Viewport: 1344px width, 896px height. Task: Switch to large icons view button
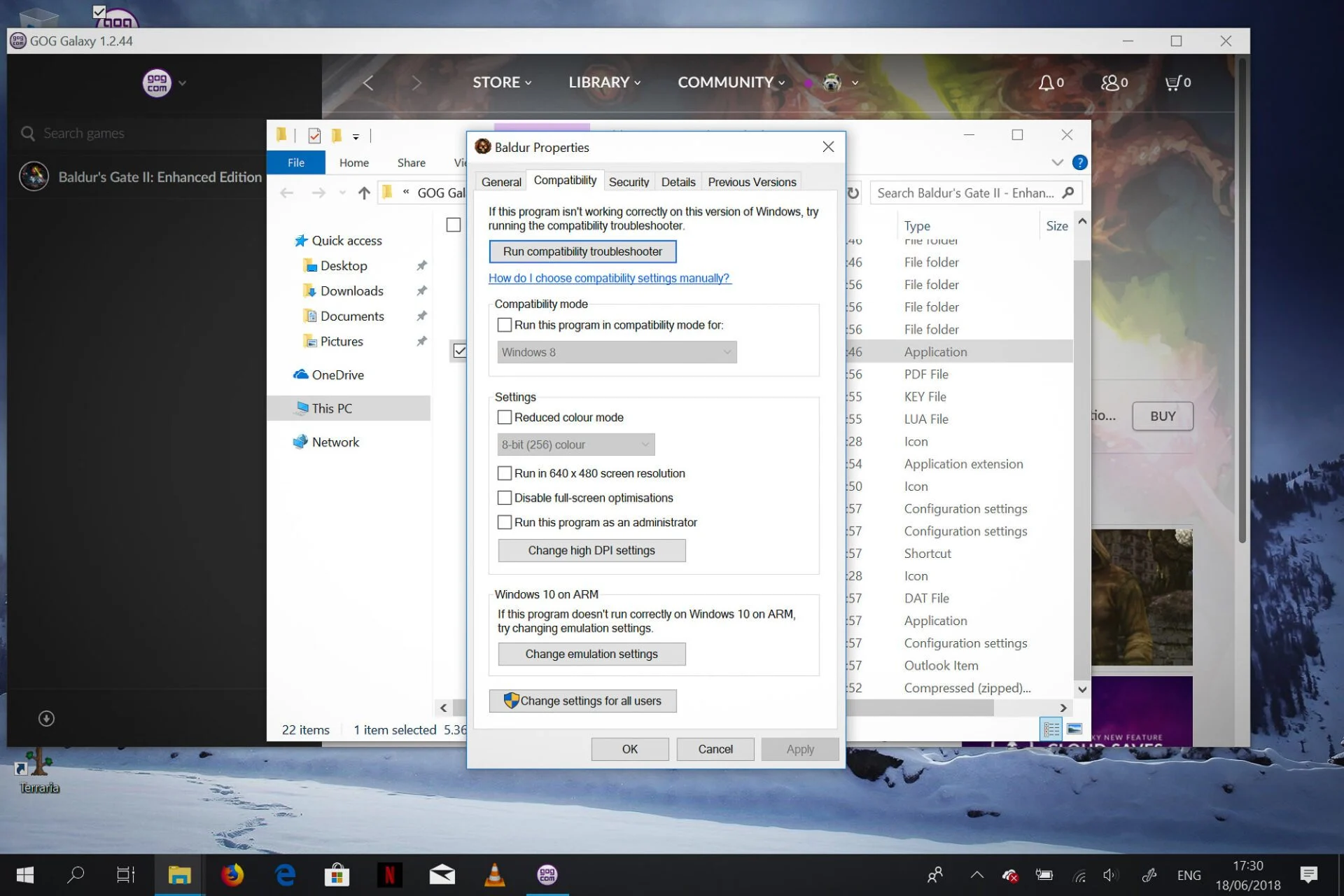(1074, 729)
